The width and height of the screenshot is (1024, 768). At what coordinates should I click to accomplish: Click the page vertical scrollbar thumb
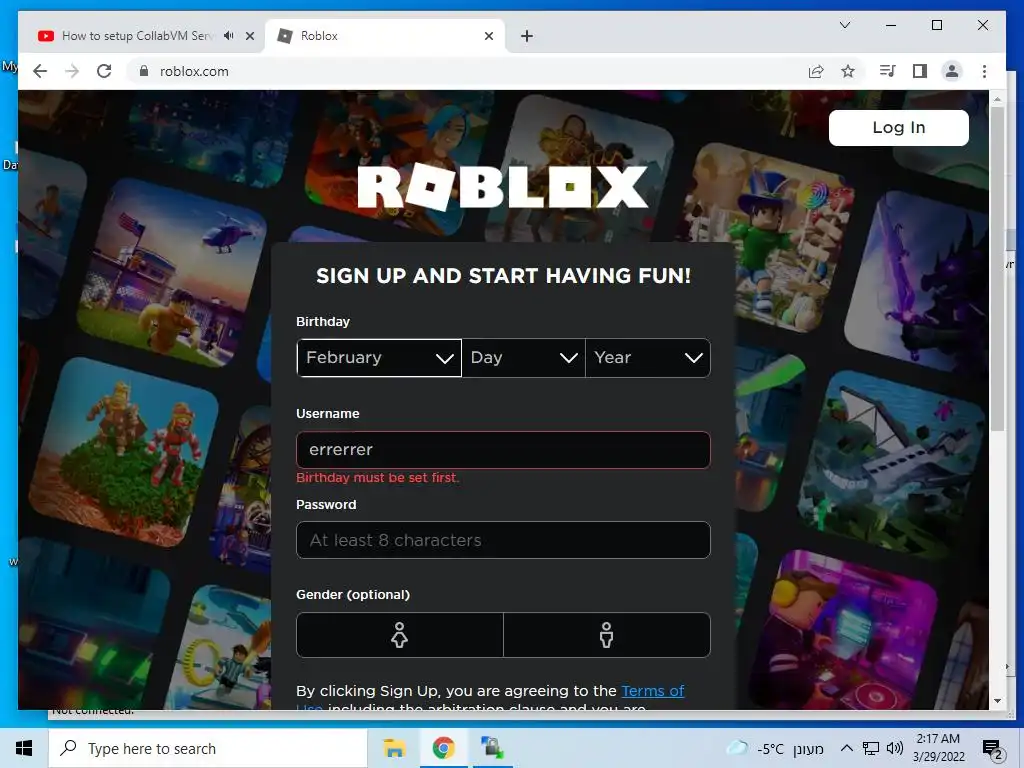tap(997, 268)
